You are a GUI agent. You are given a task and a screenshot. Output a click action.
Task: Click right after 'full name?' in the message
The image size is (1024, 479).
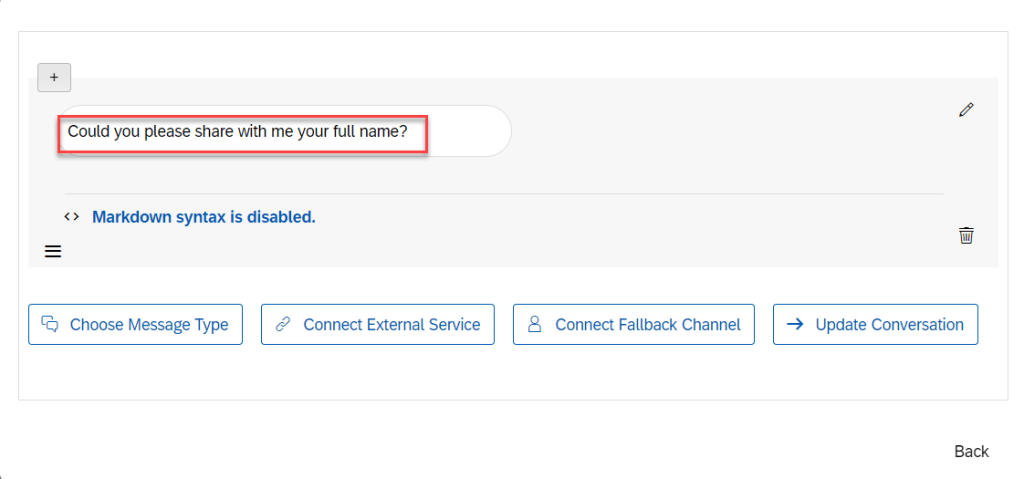pyautogui.click(x=425, y=131)
